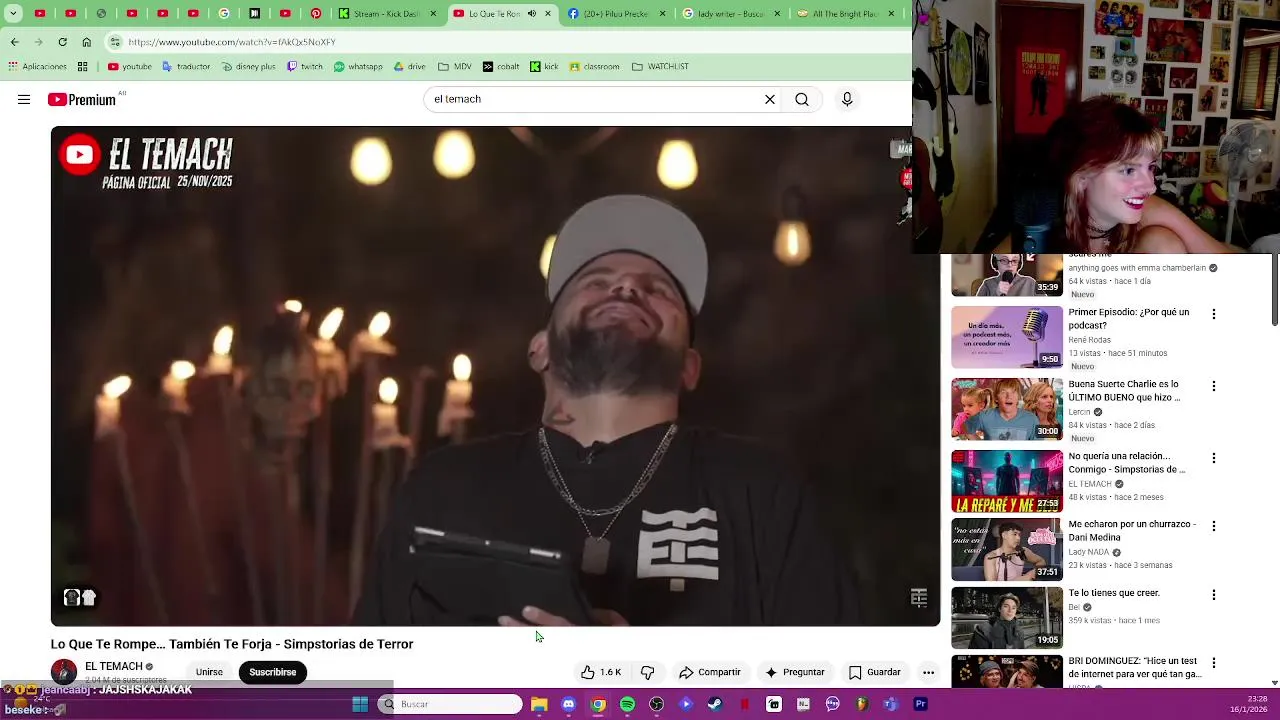Dislike the video with thumbs down

pos(647,672)
